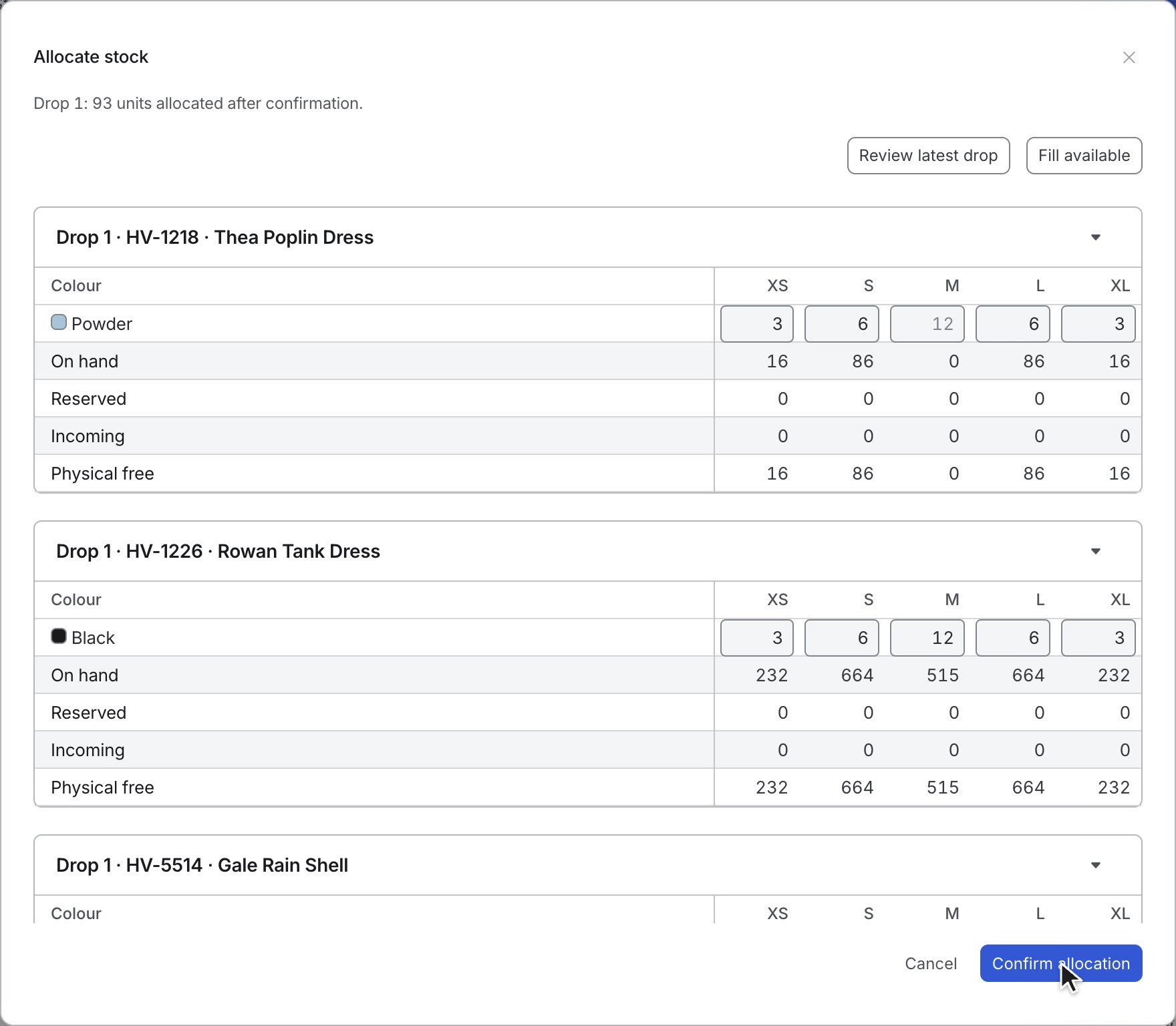This screenshot has height=1026, width=1176.
Task: Click the Black colour label
Action: point(93,638)
